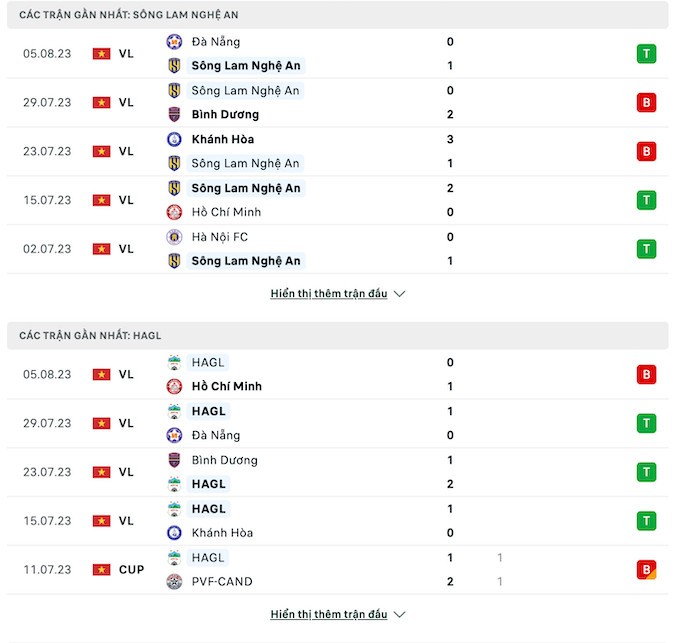Expand more HAGL matches chevron

pyautogui.click(x=400, y=614)
